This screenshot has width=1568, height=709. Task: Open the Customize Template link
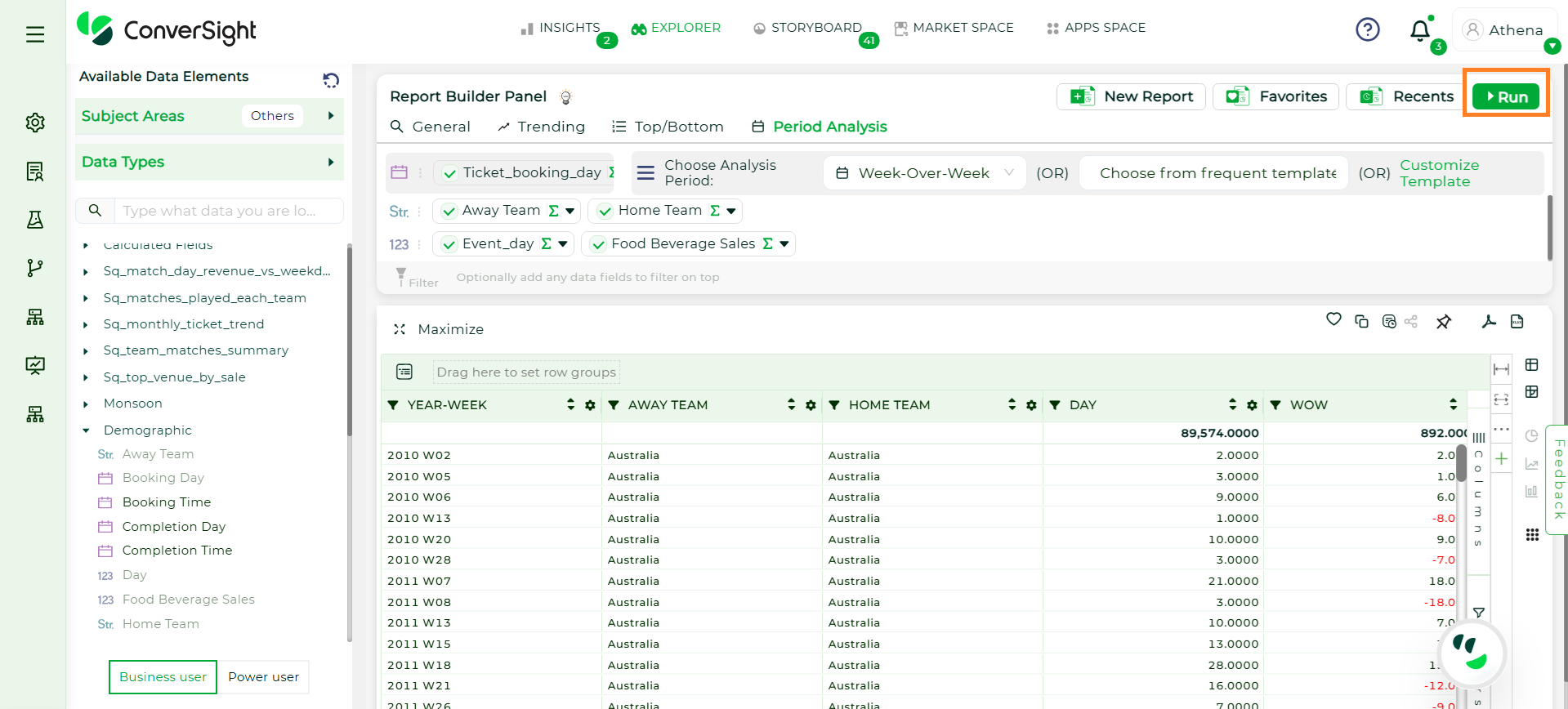pyautogui.click(x=1439, y=173)
